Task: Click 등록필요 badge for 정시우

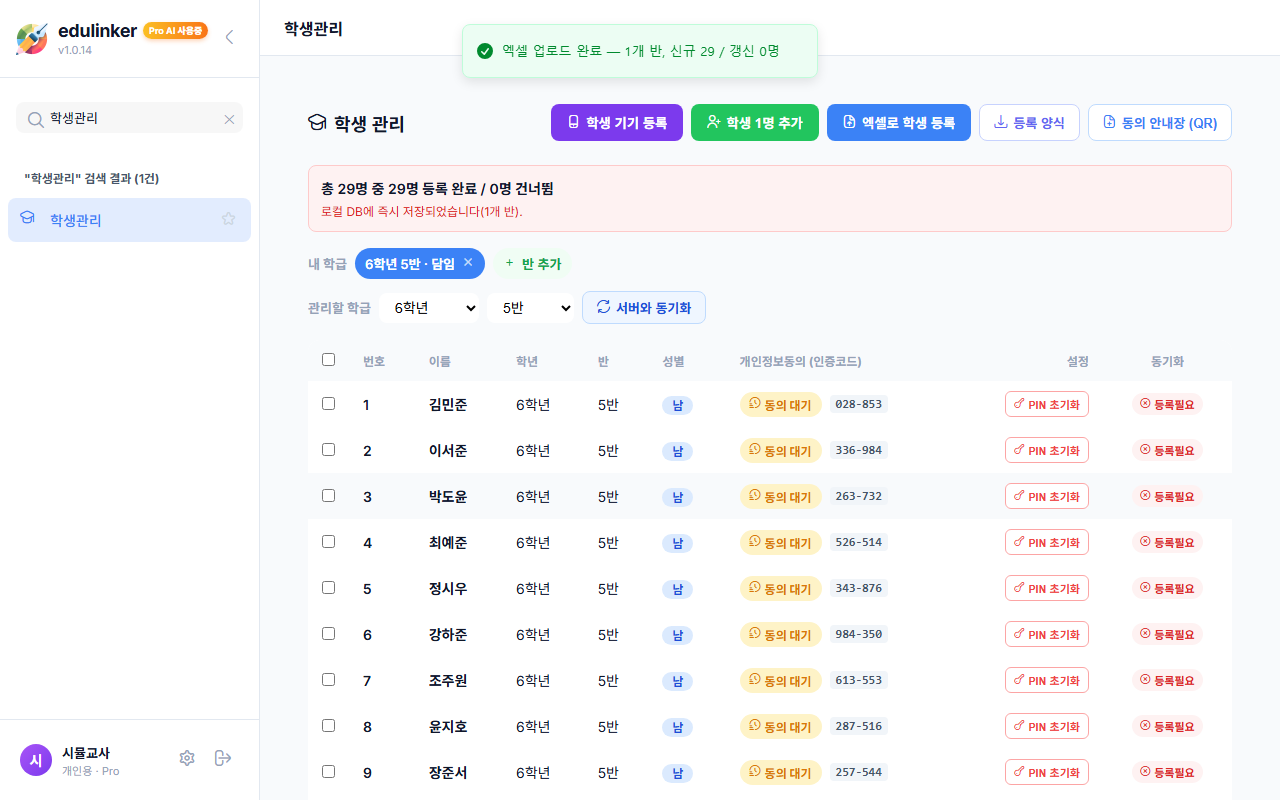Action: point(1167,588)
